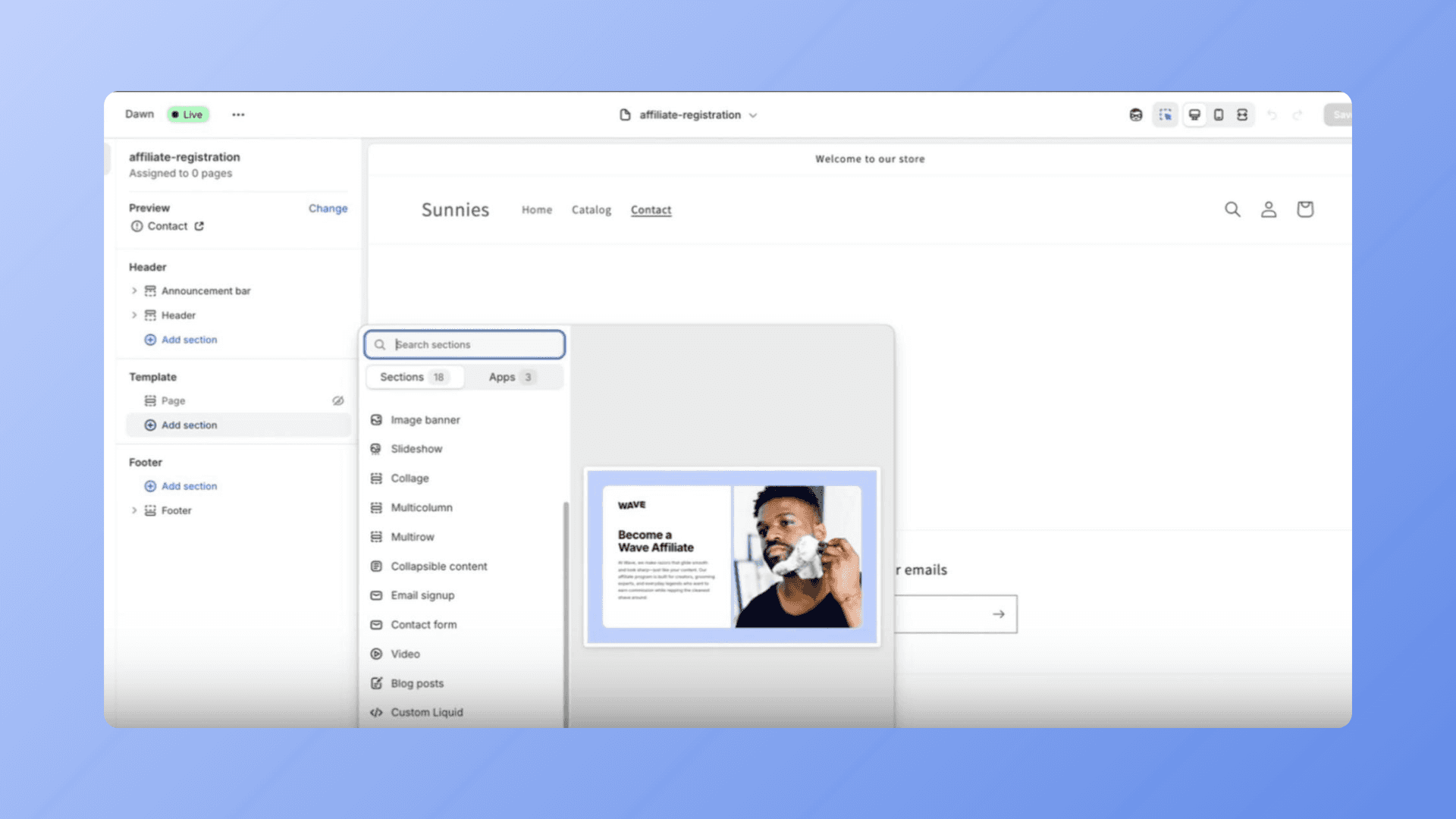This screenshot has height=819, width=1456.
Task: Add the Slideshow section
Action: (464, 449)
